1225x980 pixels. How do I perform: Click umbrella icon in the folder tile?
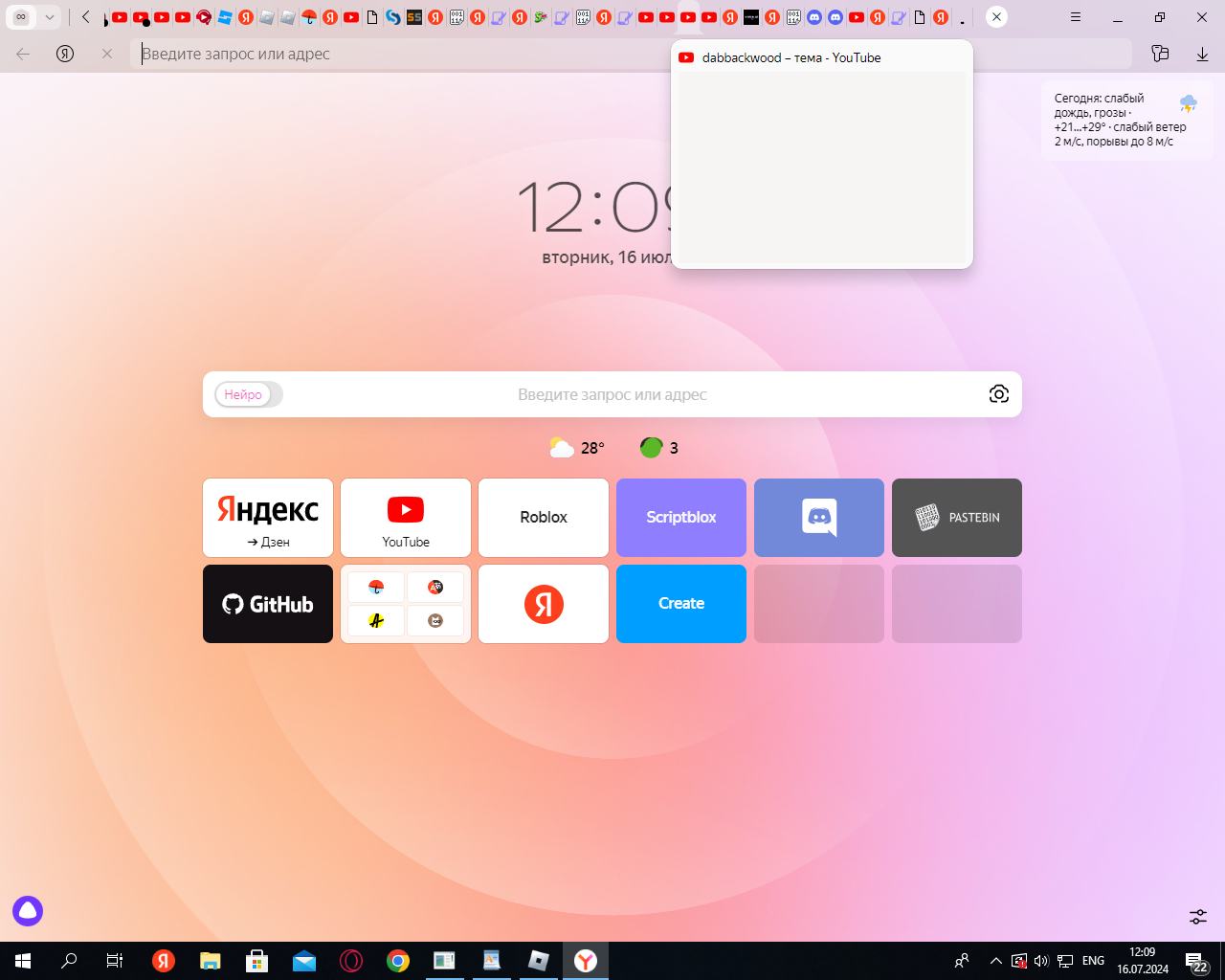point(376,587)
